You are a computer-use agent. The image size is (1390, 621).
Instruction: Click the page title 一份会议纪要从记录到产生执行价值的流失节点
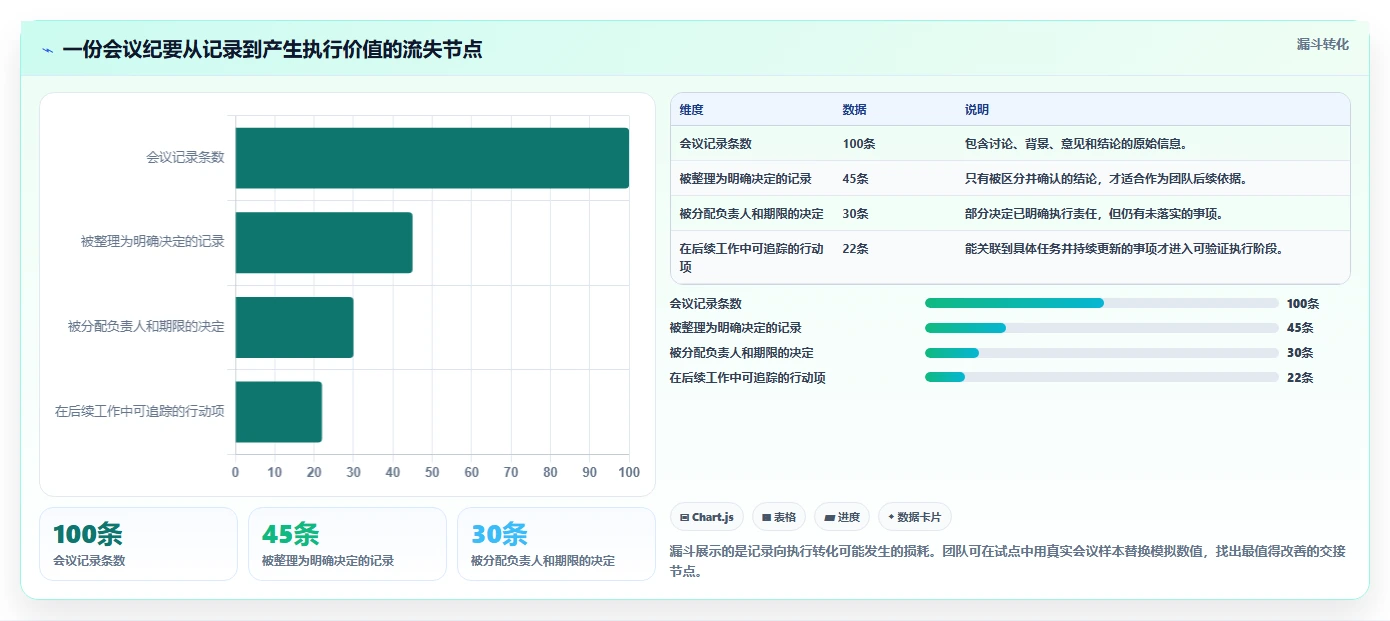(x=272, y=49)
